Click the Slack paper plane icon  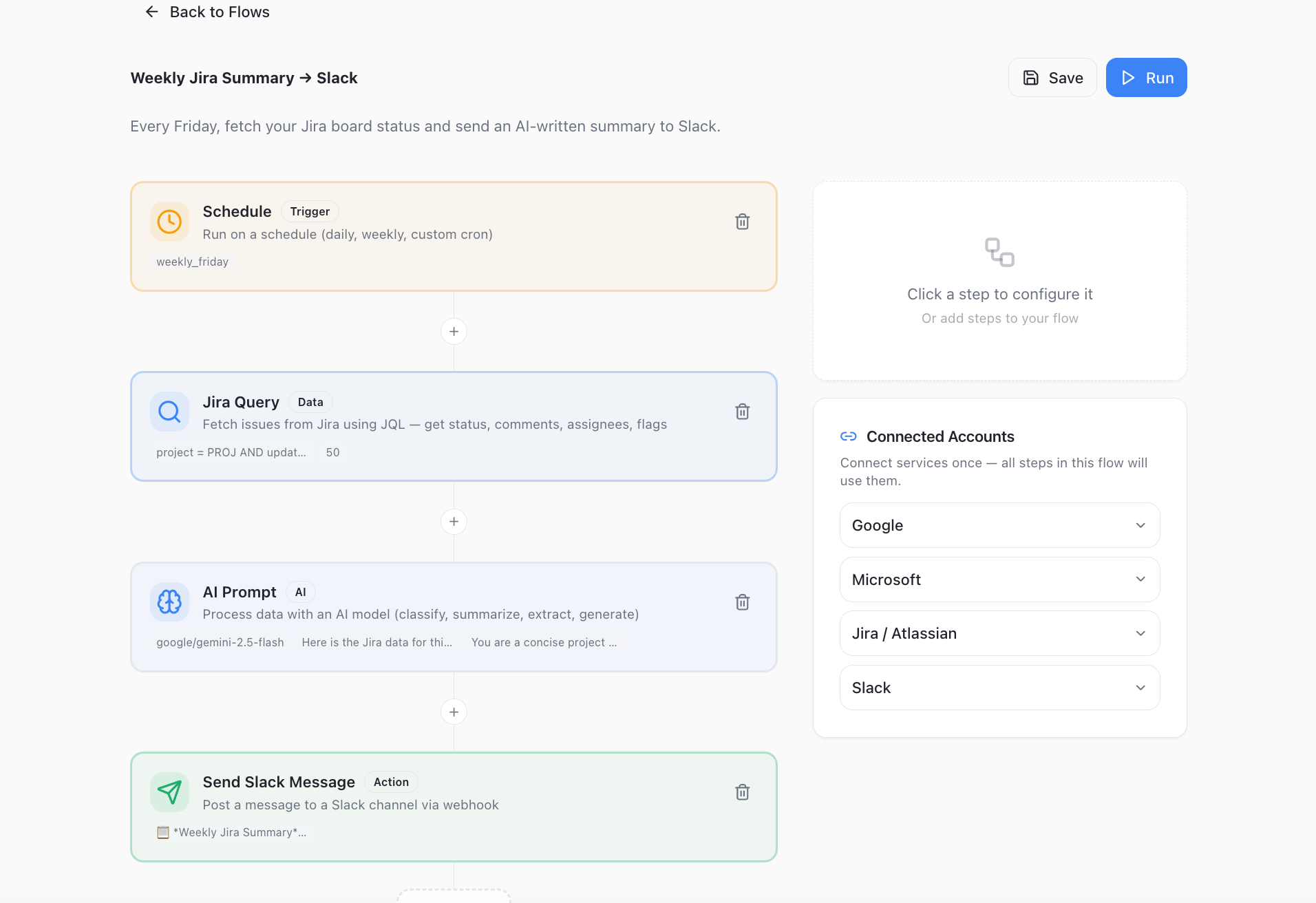pos(169,792)
